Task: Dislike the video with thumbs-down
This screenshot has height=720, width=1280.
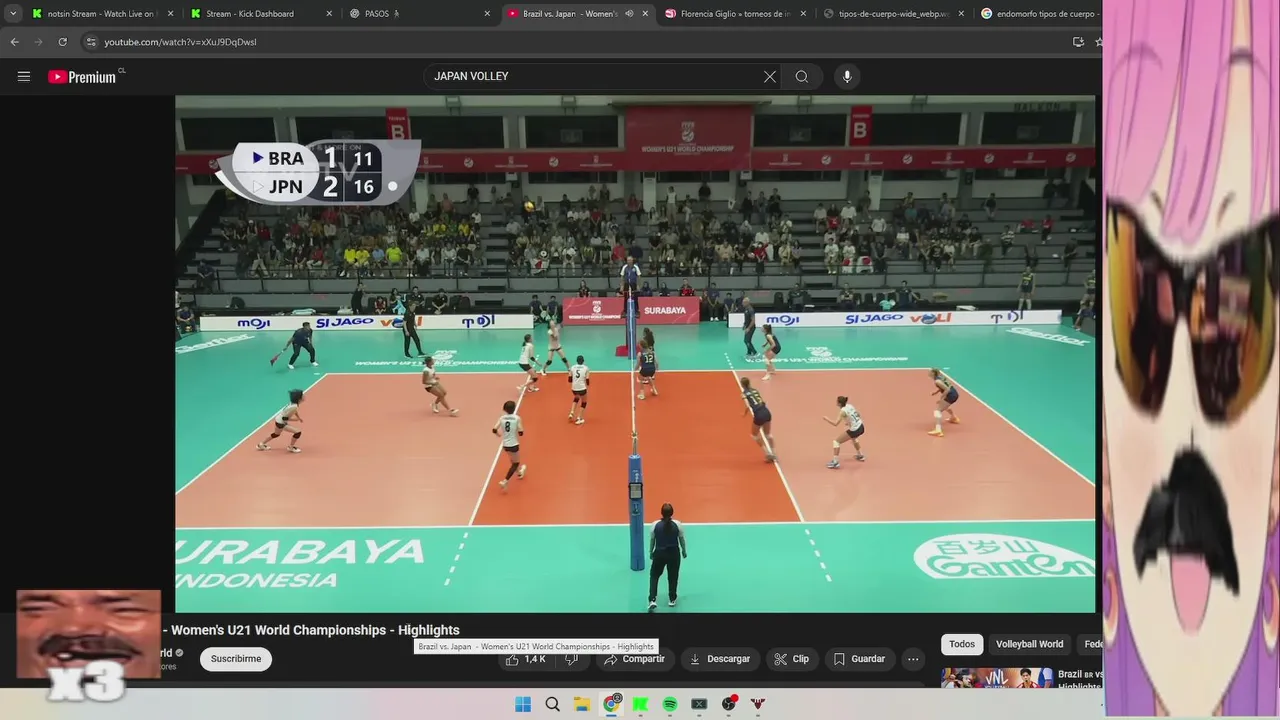Action: [x=572, y=659]
